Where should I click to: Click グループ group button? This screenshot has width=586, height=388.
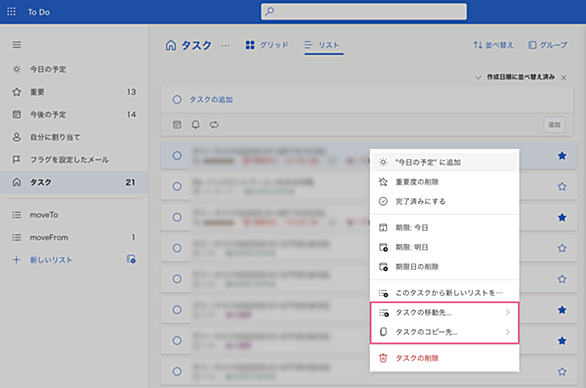[x=548, y=45]
